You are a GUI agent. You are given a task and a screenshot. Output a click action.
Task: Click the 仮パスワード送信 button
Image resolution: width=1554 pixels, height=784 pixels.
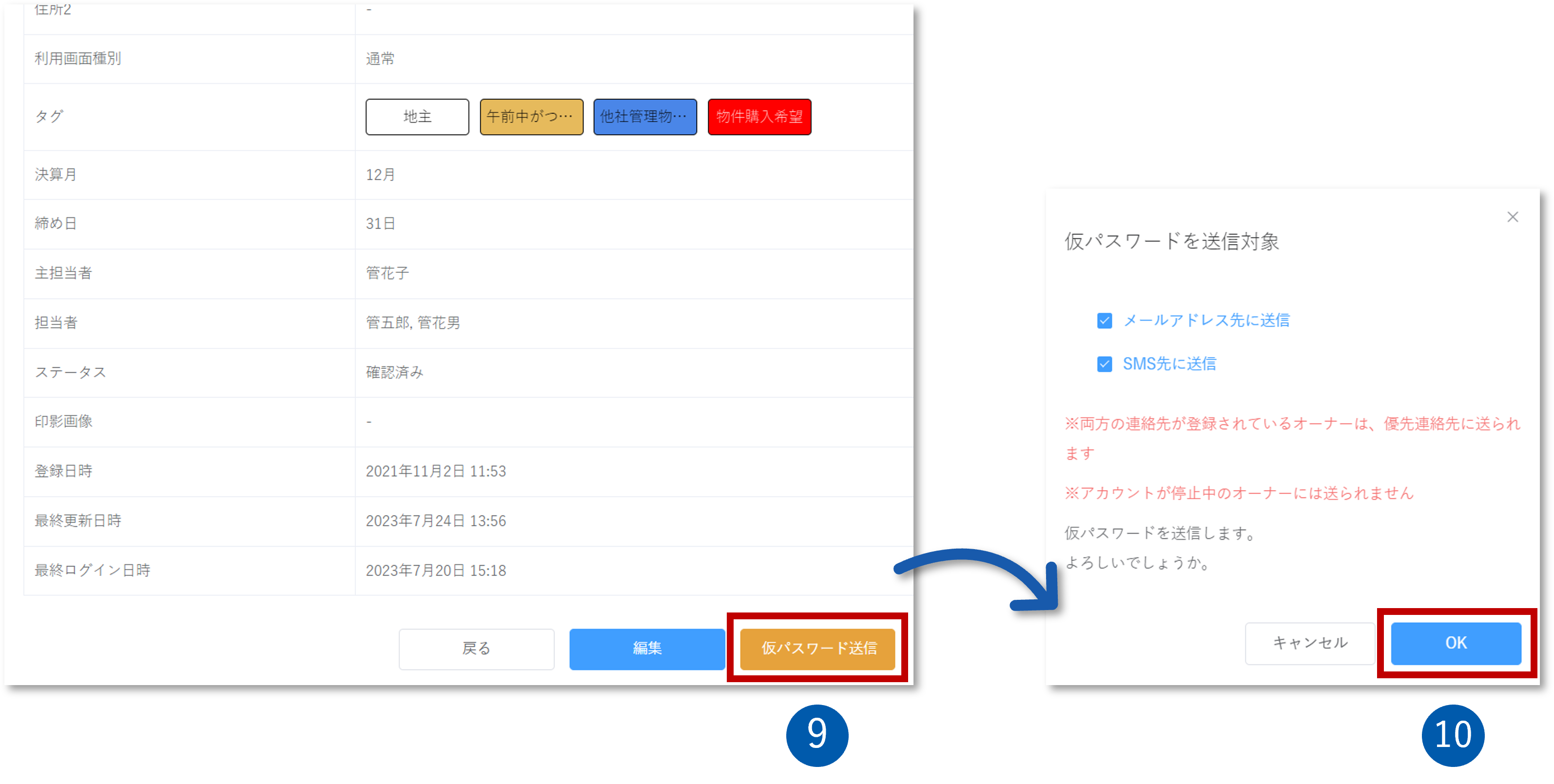tap(817, 650)
